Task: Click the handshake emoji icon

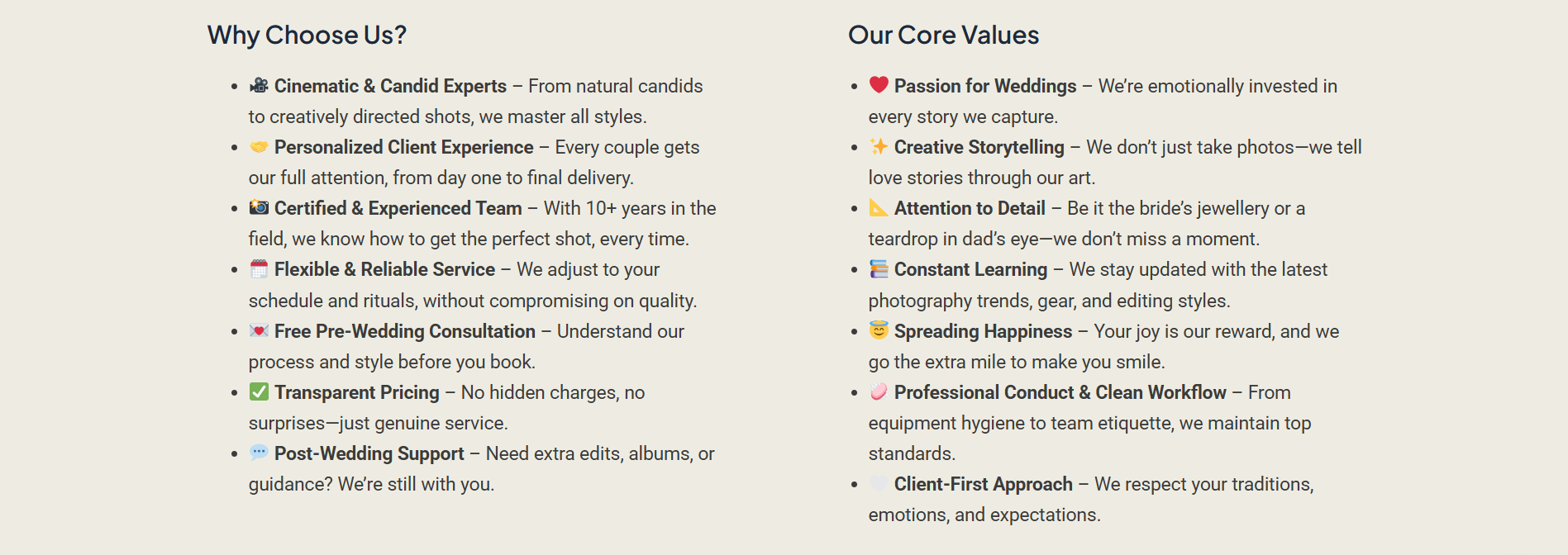Action: click(x=259, y=146)
